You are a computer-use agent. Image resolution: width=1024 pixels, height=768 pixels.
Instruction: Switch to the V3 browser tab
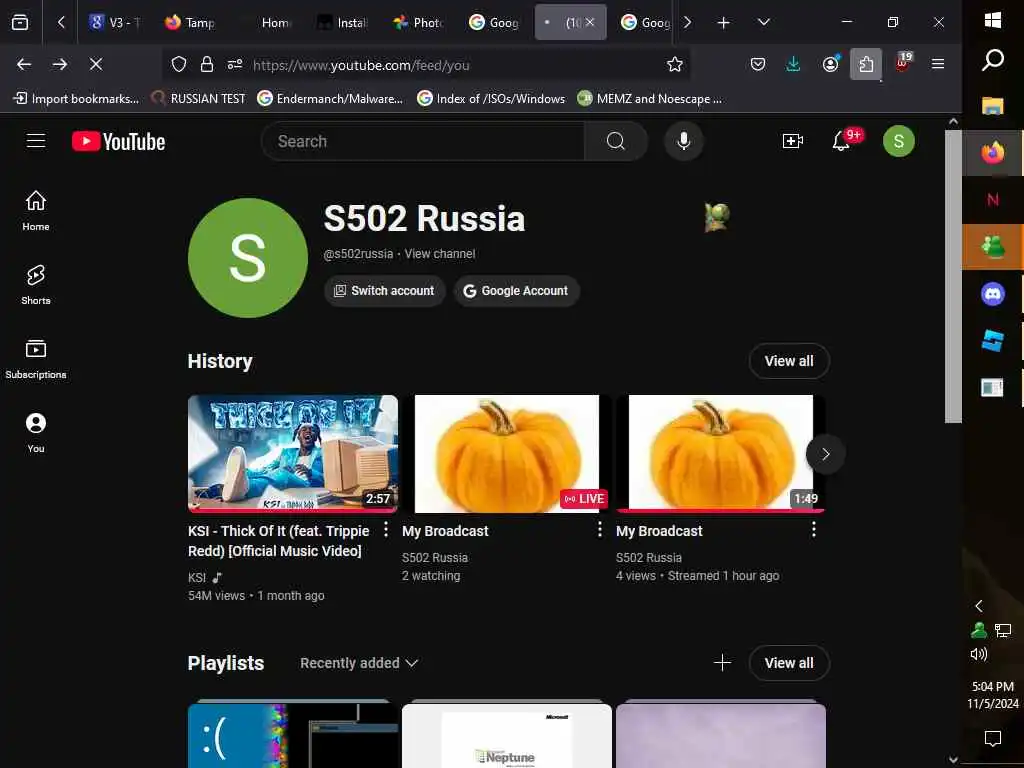click(115, 23)
